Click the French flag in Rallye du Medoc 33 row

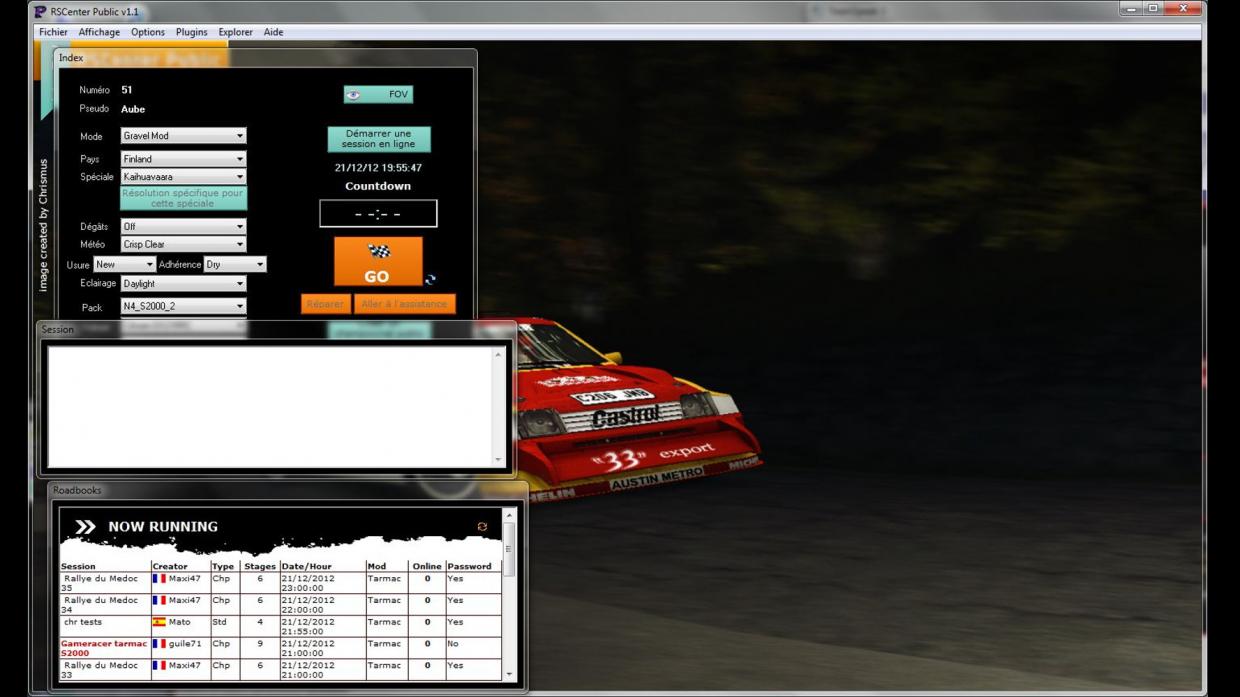[159, 665]
